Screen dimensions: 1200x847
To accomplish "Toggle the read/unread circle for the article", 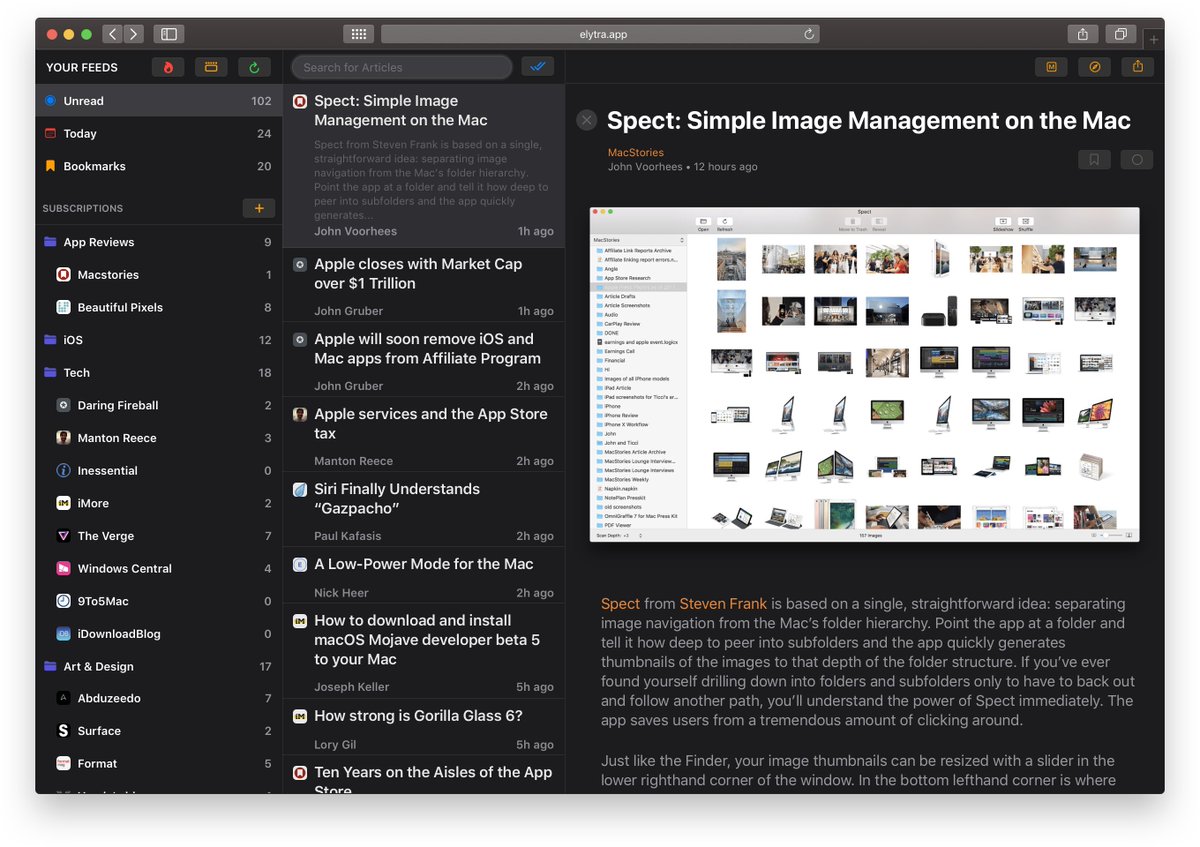I will pyautogui.click(x=1137, y=159).
